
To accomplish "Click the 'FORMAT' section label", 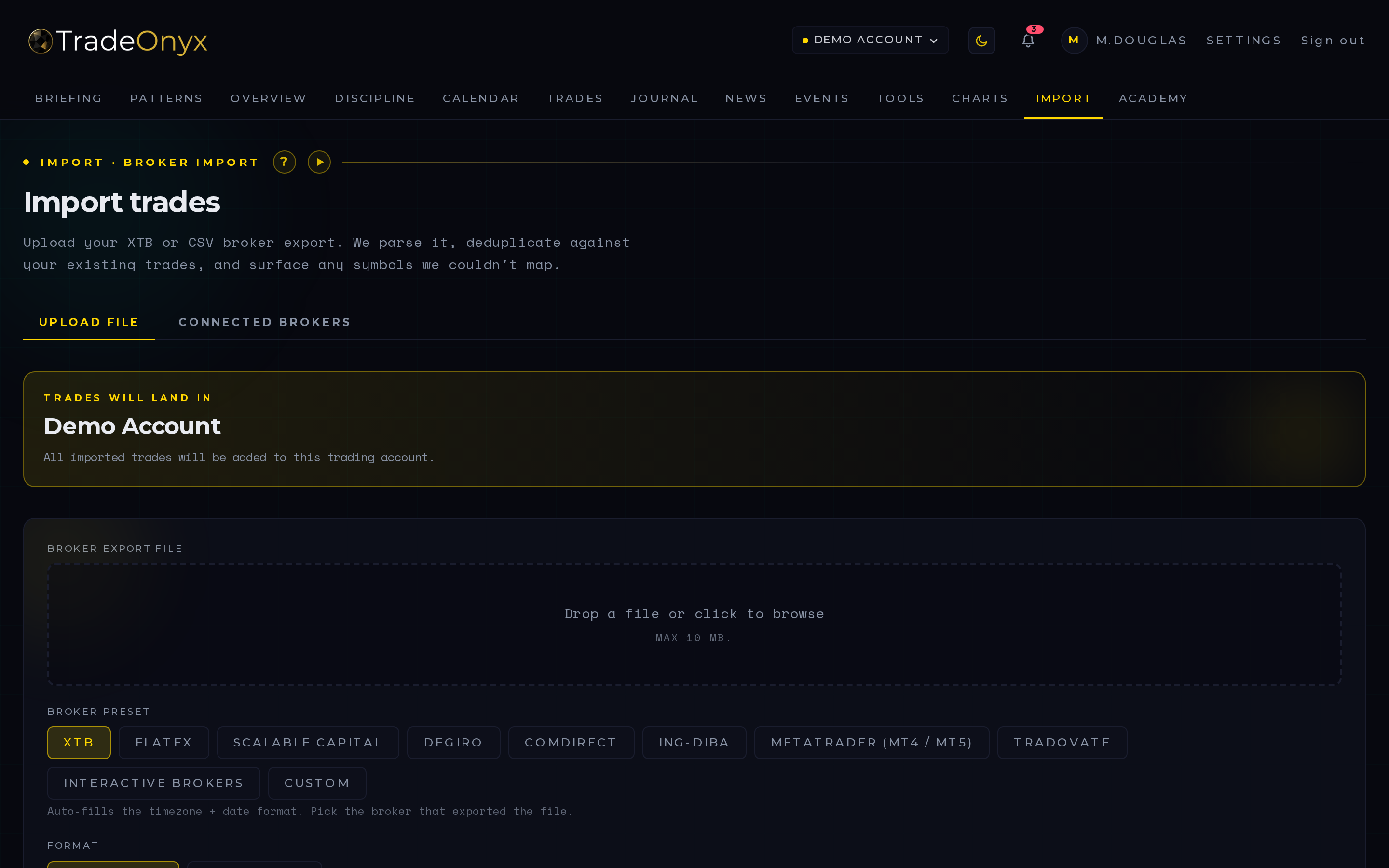I will [73, 845].
